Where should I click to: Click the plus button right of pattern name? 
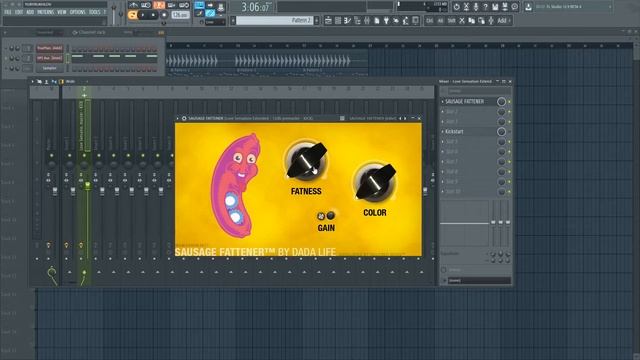point(316,20)
